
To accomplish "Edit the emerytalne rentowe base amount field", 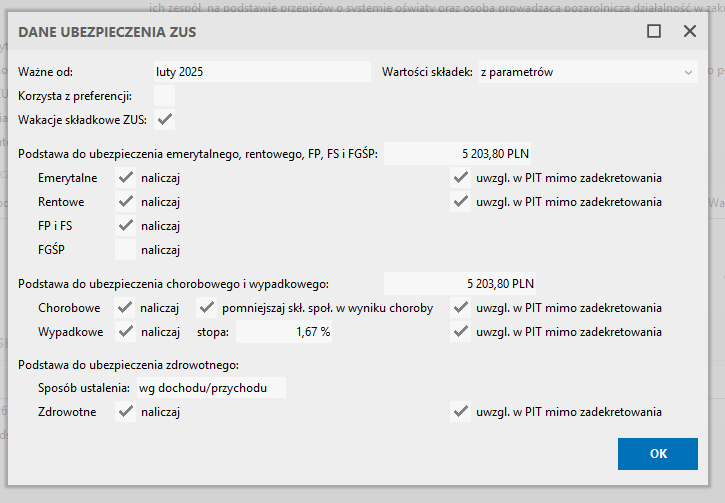I will click(460, 154).
